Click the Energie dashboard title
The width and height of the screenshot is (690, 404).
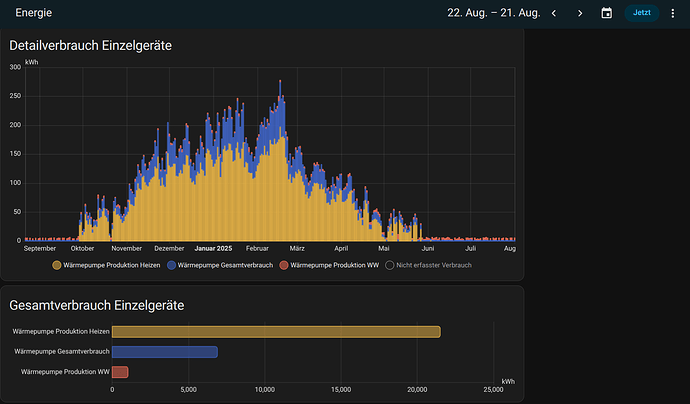point(34,13)
